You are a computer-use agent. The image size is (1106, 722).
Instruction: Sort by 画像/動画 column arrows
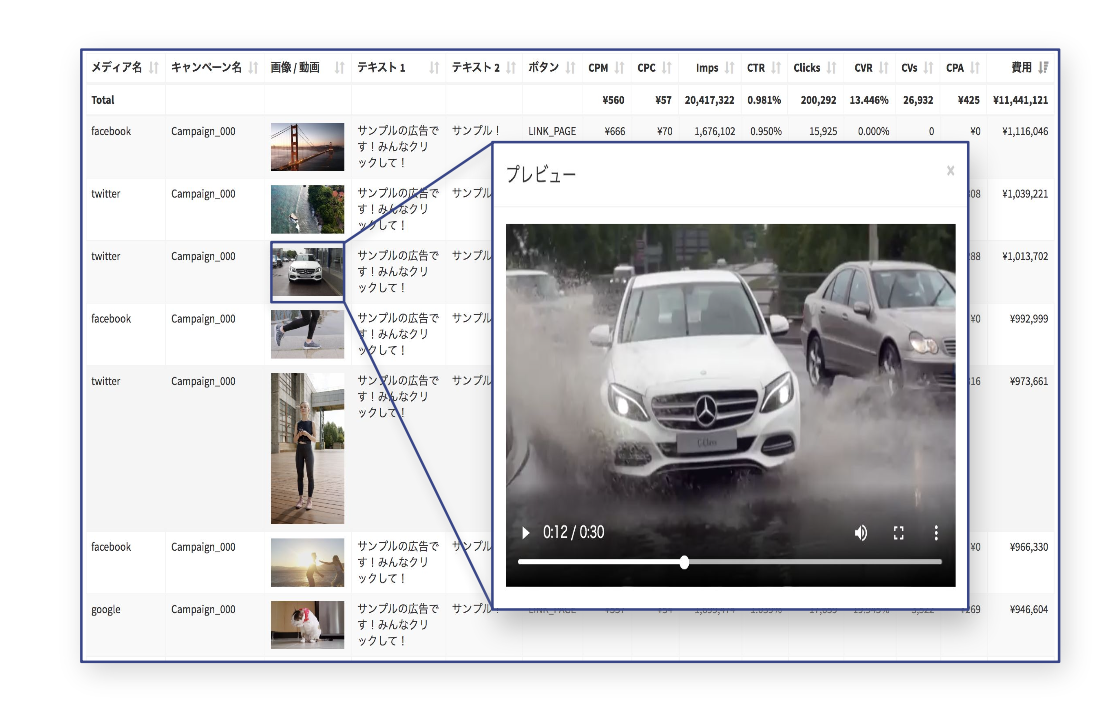click(340, 68)
